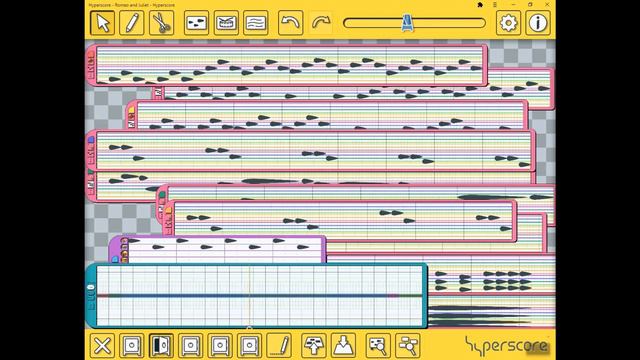Click the magnifier over blocks zoom icon

408,346
